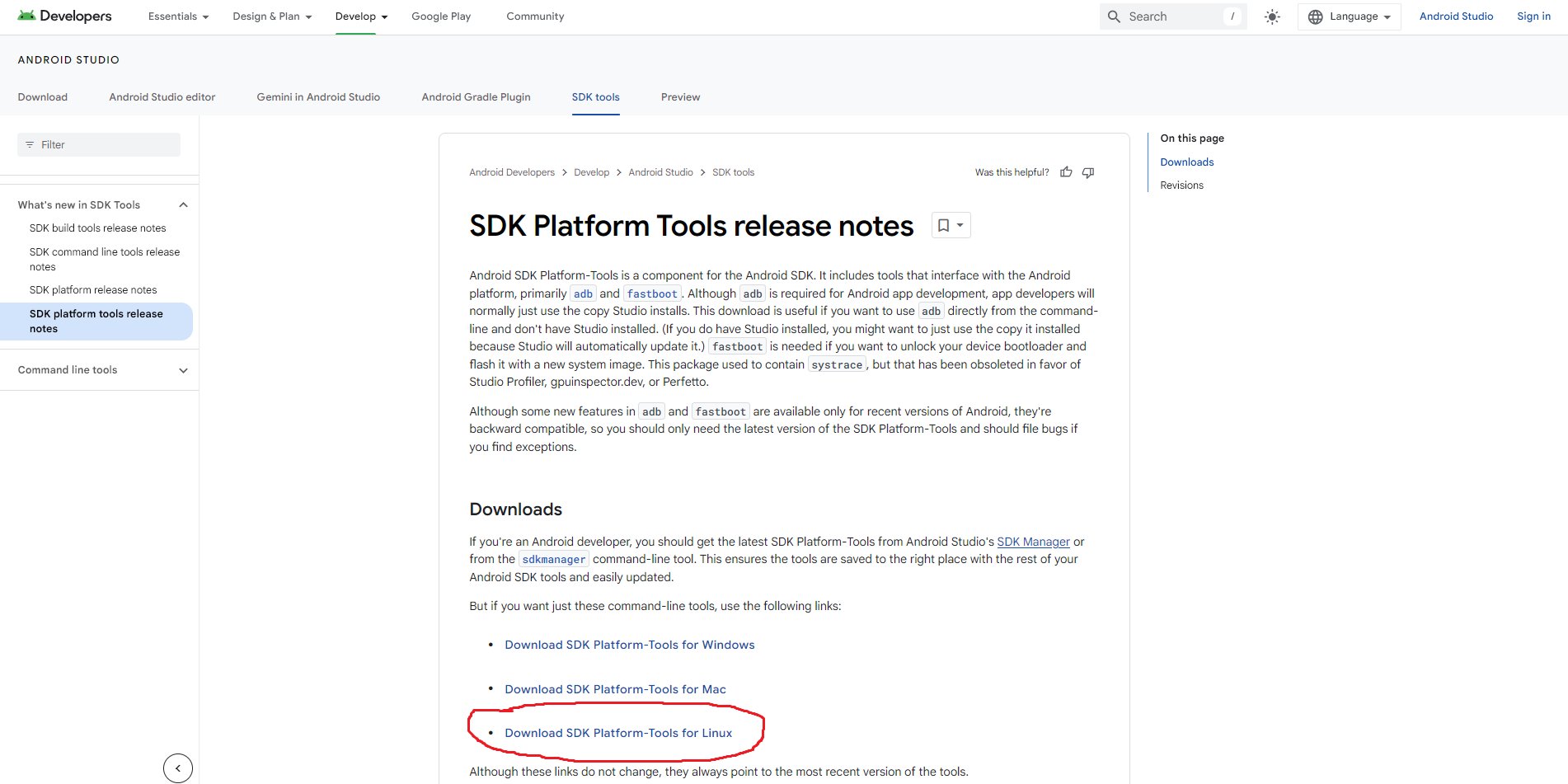Click the bookmark icon beside the title
The width and height of the screenshot is (1568, 784).
943,225
